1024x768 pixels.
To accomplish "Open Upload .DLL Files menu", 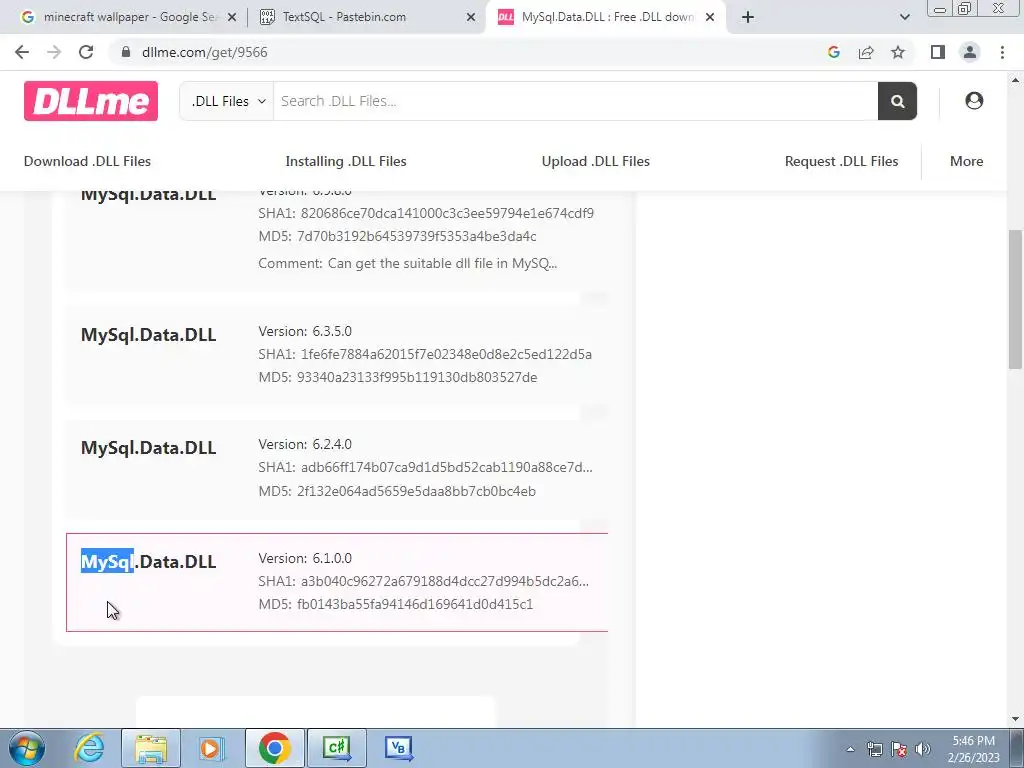I will (x=596, y=161).
